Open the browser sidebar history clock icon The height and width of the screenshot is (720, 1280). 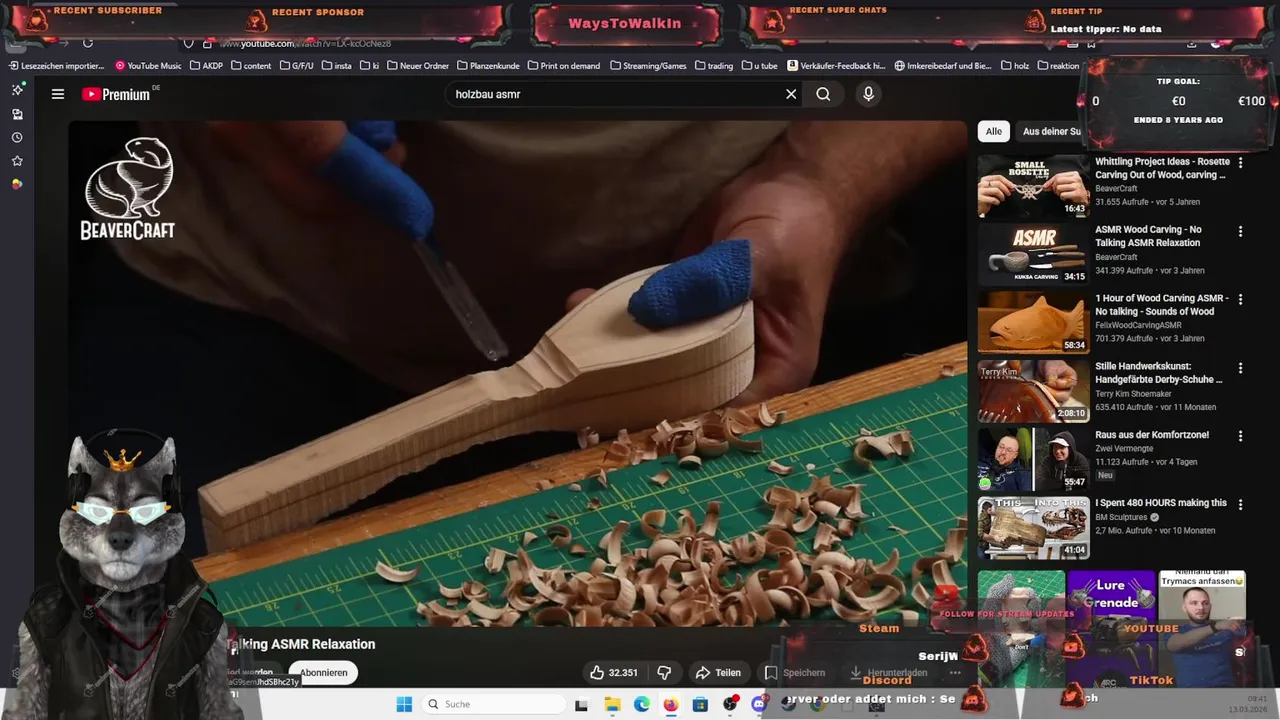[x=17, y=137]
